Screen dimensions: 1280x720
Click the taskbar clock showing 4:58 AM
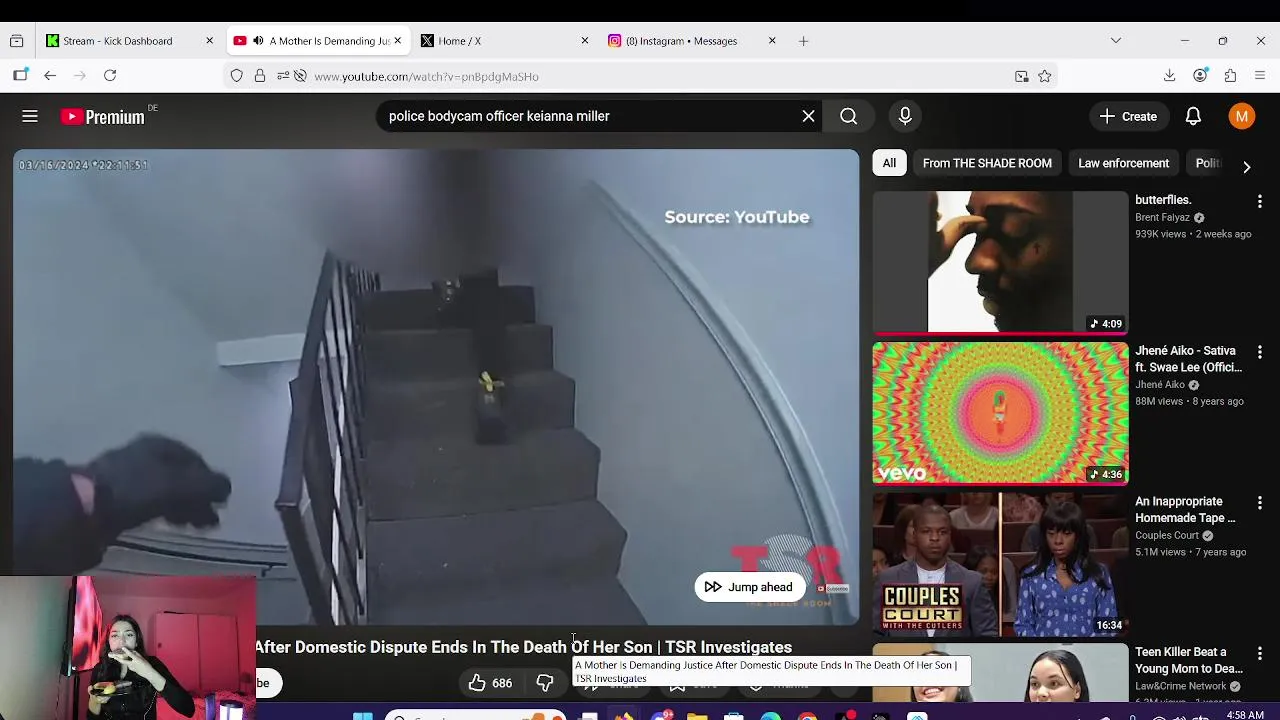point(1245,715)
